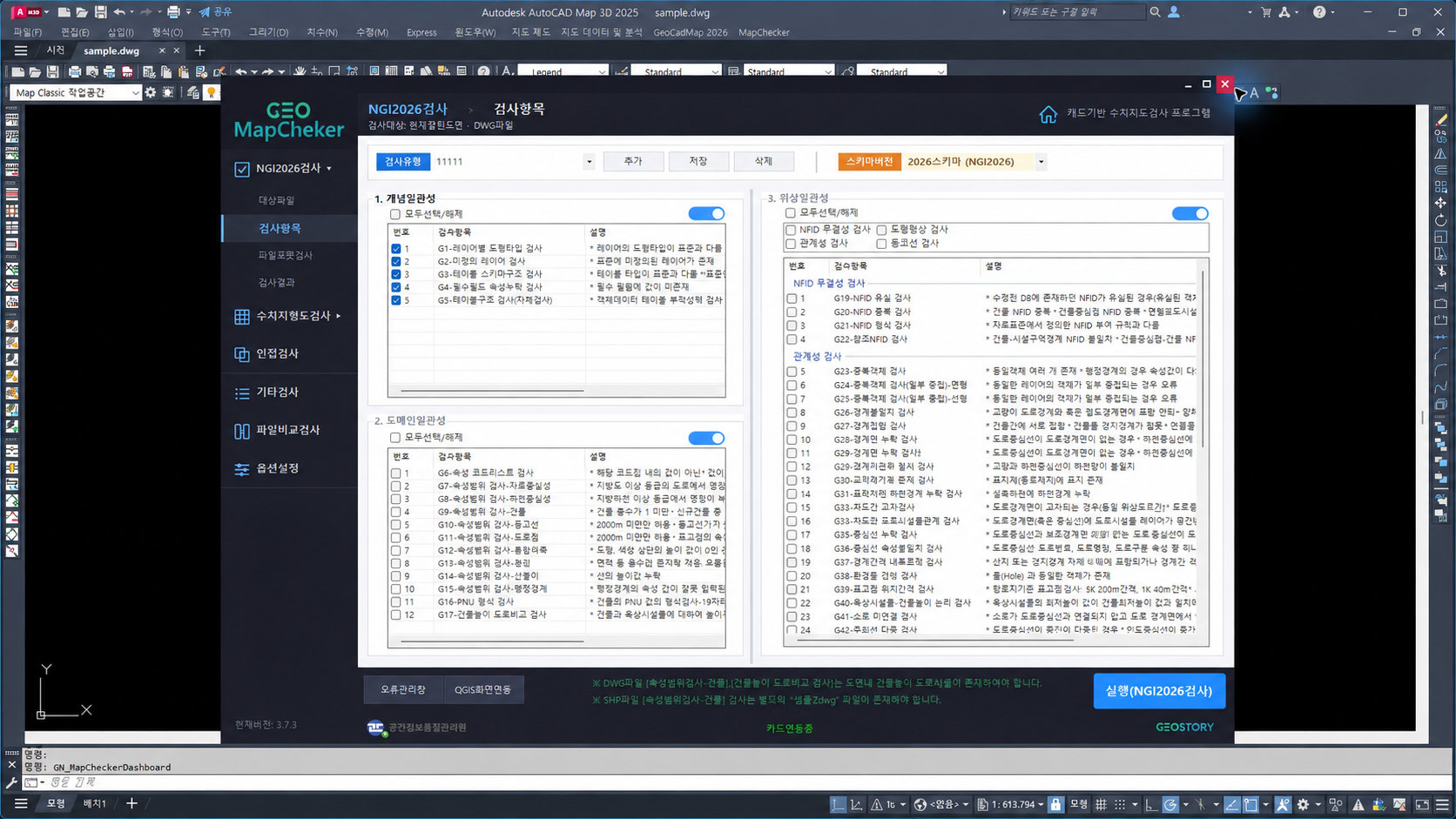Open the 파일(F) menu
The width and height of the screenshot is (1456, 819).
point(28,32)
